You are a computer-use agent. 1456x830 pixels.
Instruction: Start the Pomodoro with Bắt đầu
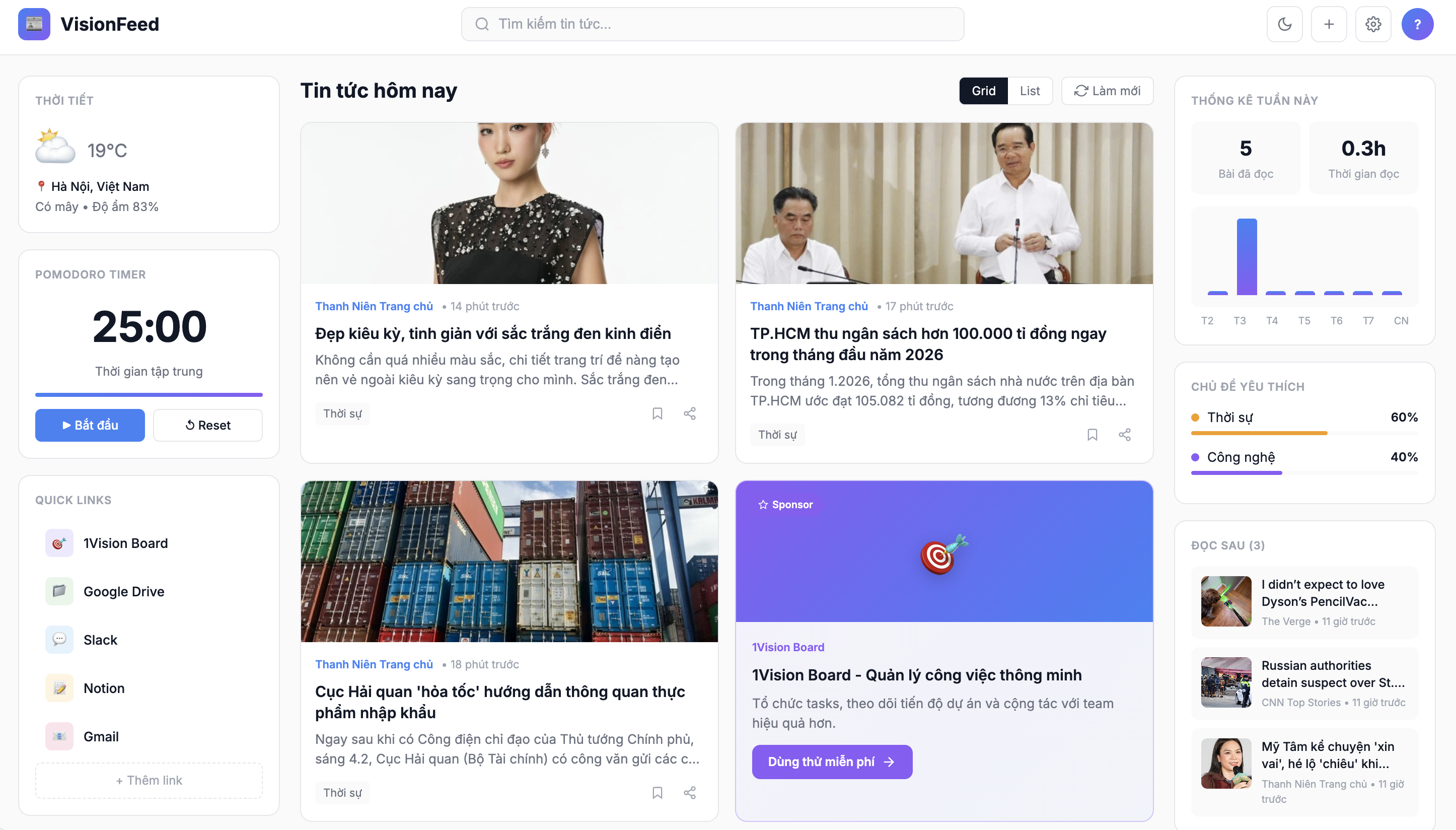coord(90,425)
